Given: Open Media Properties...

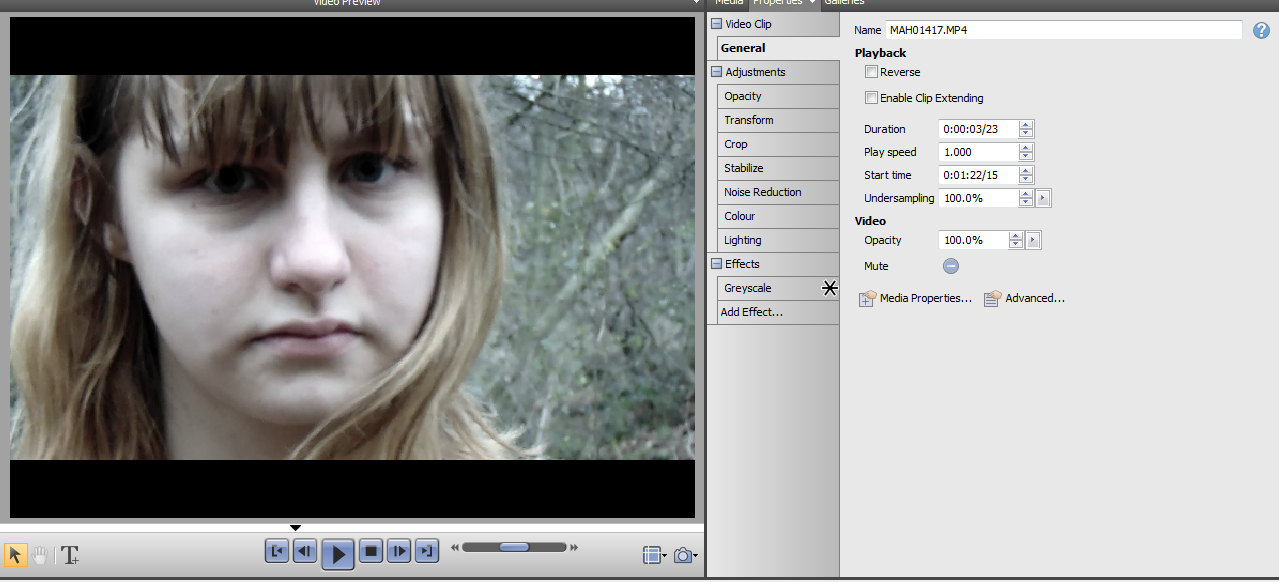Looking at the screenshot, I should tap(916, 298).
